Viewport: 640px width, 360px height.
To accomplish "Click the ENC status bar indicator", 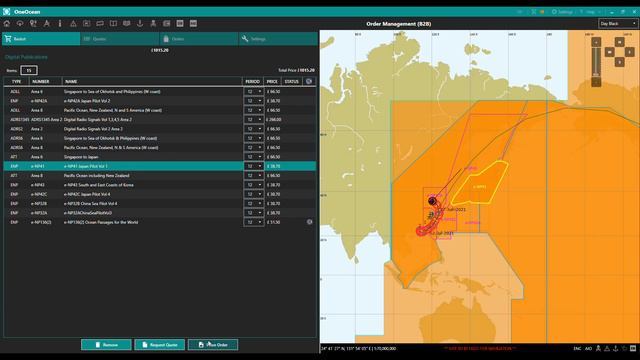I will tap(577, 349).
